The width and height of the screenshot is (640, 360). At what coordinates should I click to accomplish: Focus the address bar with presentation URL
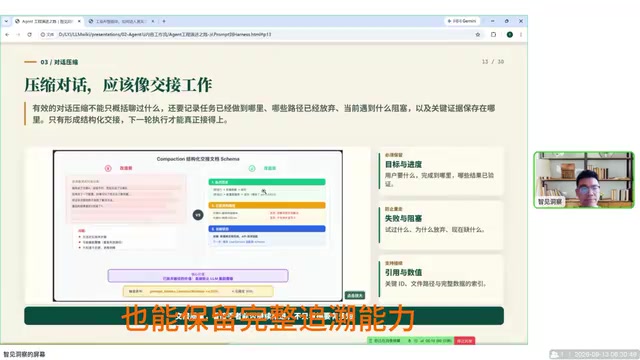coord(261,35)
